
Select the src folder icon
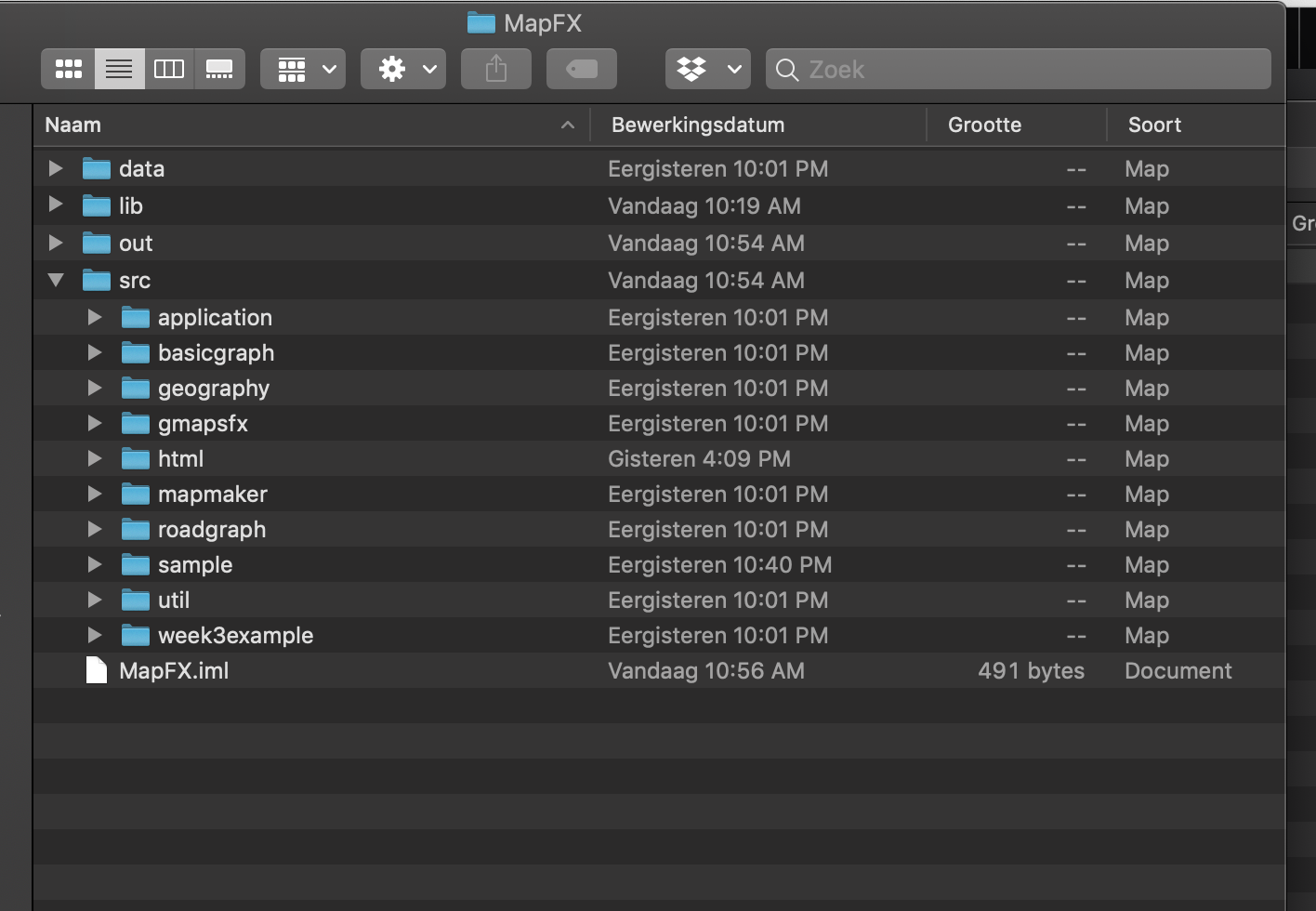(x=97, y=280)
